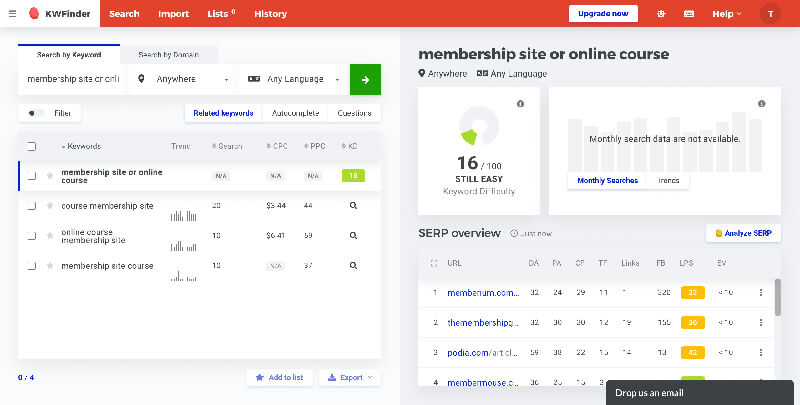800x405 pixels.
Task: Star the keyword membership site or online course
Action: (x=49, y=176)
